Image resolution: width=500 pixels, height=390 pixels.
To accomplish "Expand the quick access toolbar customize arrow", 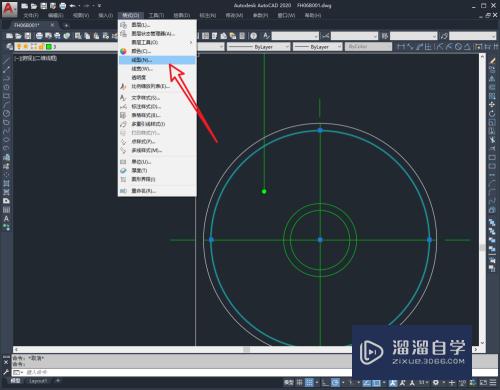I will [99, 6].
